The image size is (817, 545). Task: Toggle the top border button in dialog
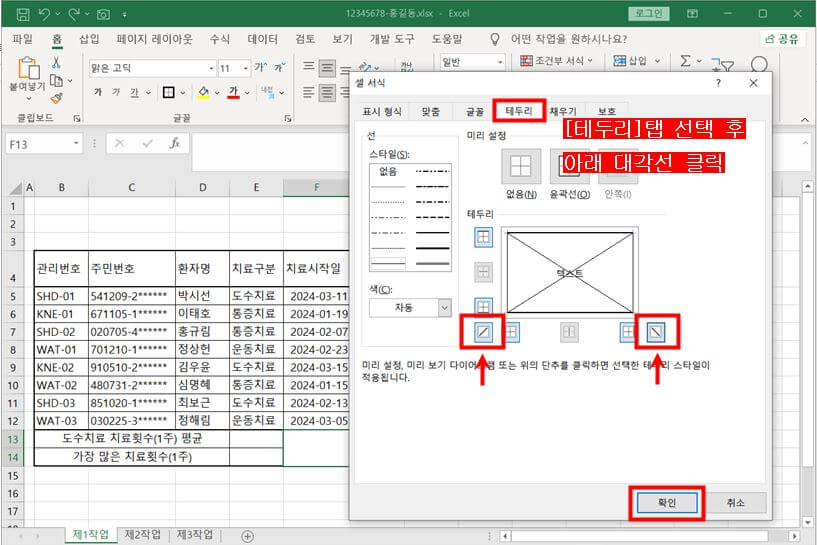tap(484, 238)
